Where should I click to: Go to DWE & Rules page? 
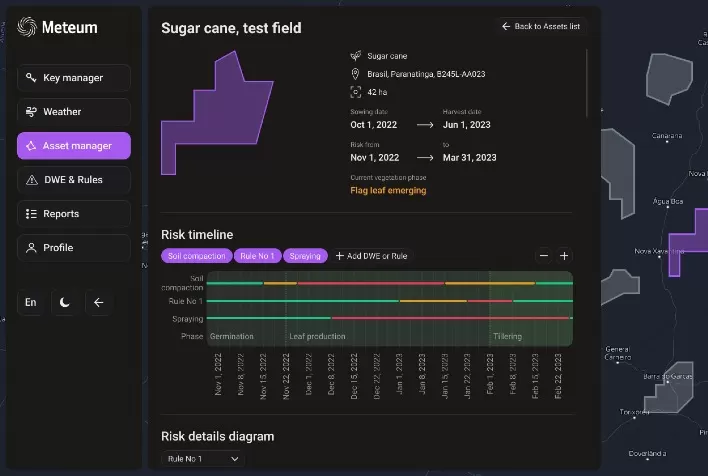tap(74, 180)
